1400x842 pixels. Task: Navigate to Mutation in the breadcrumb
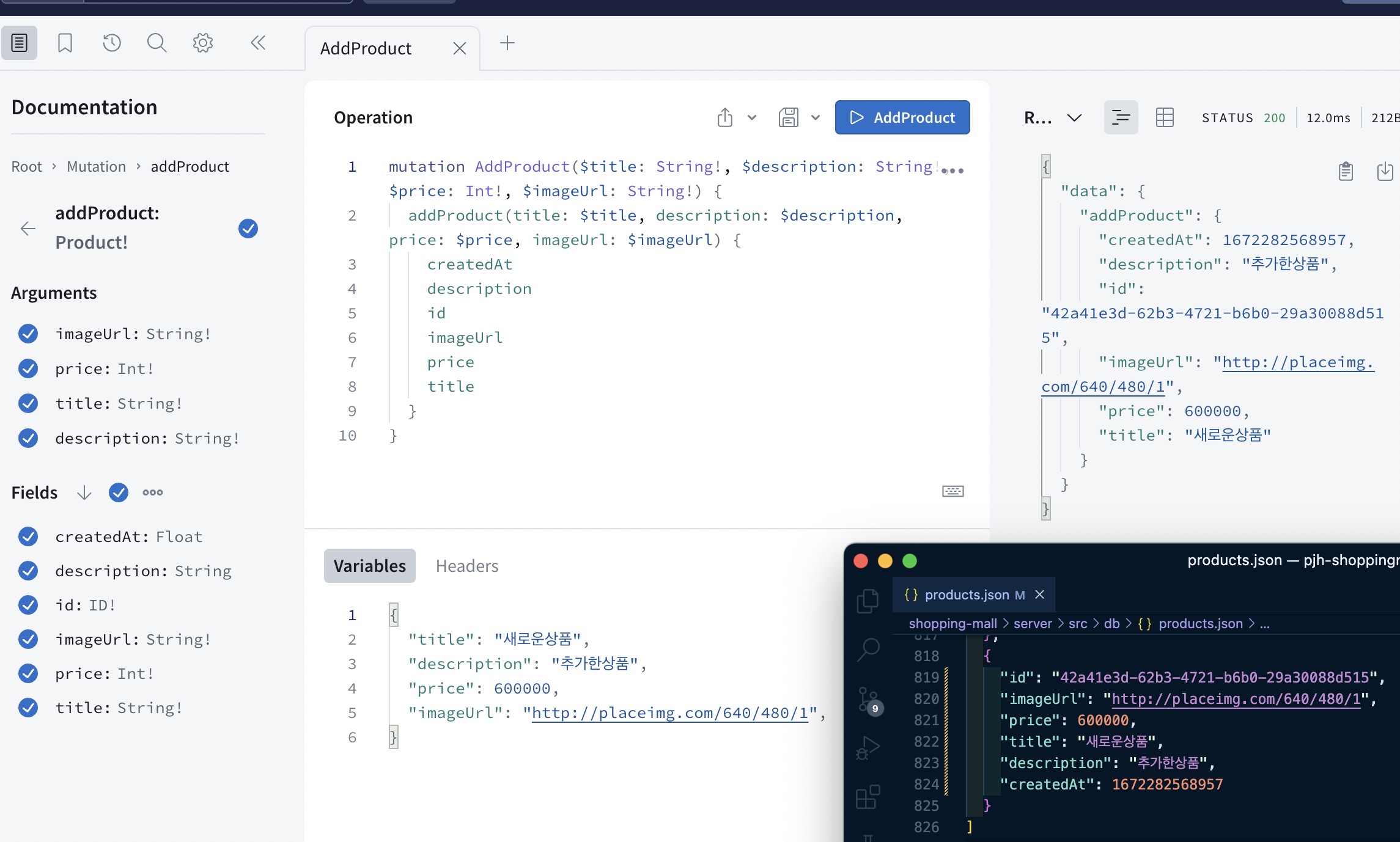[96, 166]
